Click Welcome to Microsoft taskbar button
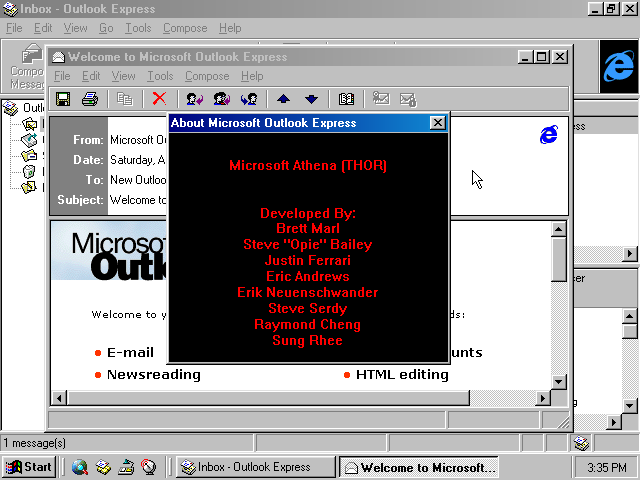The height and width of the screenshot is (480, 640). (419, 467)
